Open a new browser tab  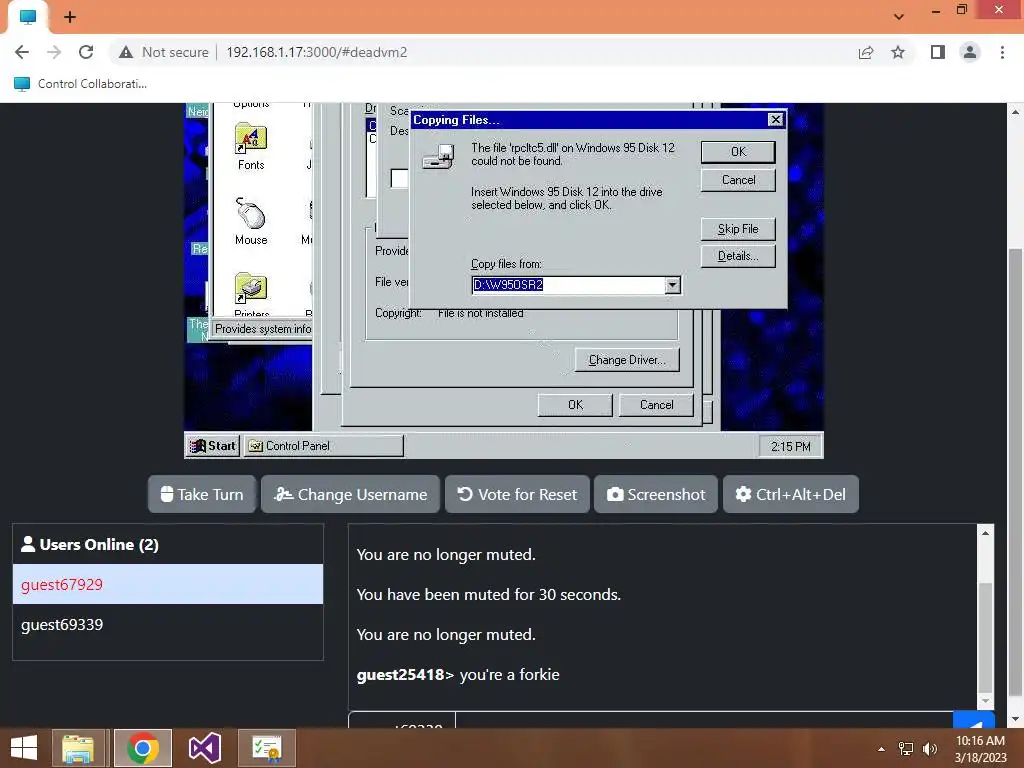[x=70, y=17]
